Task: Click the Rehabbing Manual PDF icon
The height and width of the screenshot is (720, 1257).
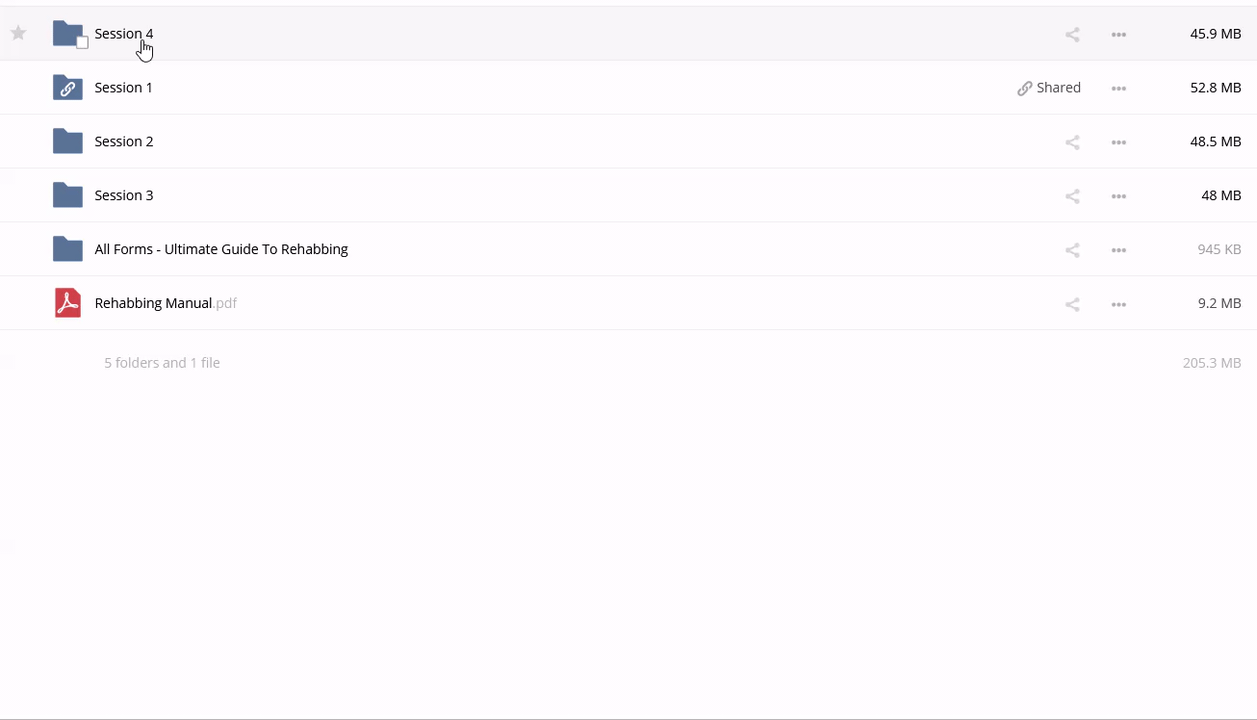Action: [67, 303]
